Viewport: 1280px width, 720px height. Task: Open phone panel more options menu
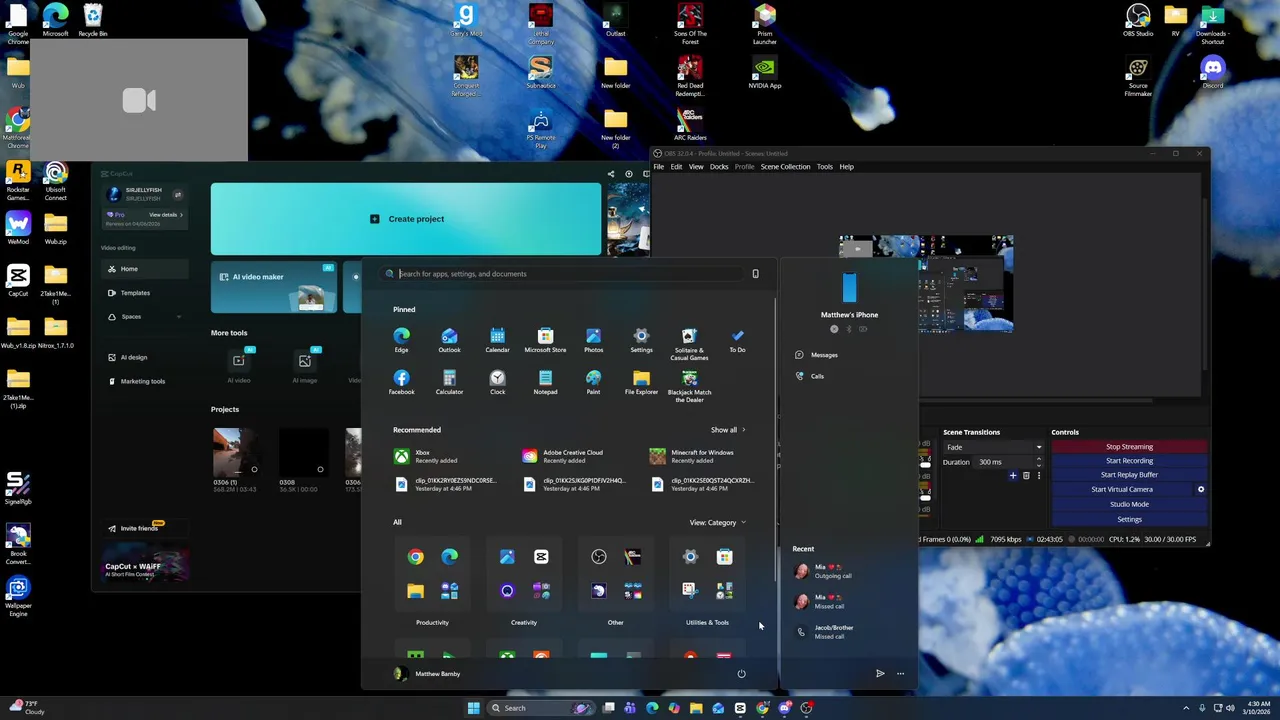901,674
